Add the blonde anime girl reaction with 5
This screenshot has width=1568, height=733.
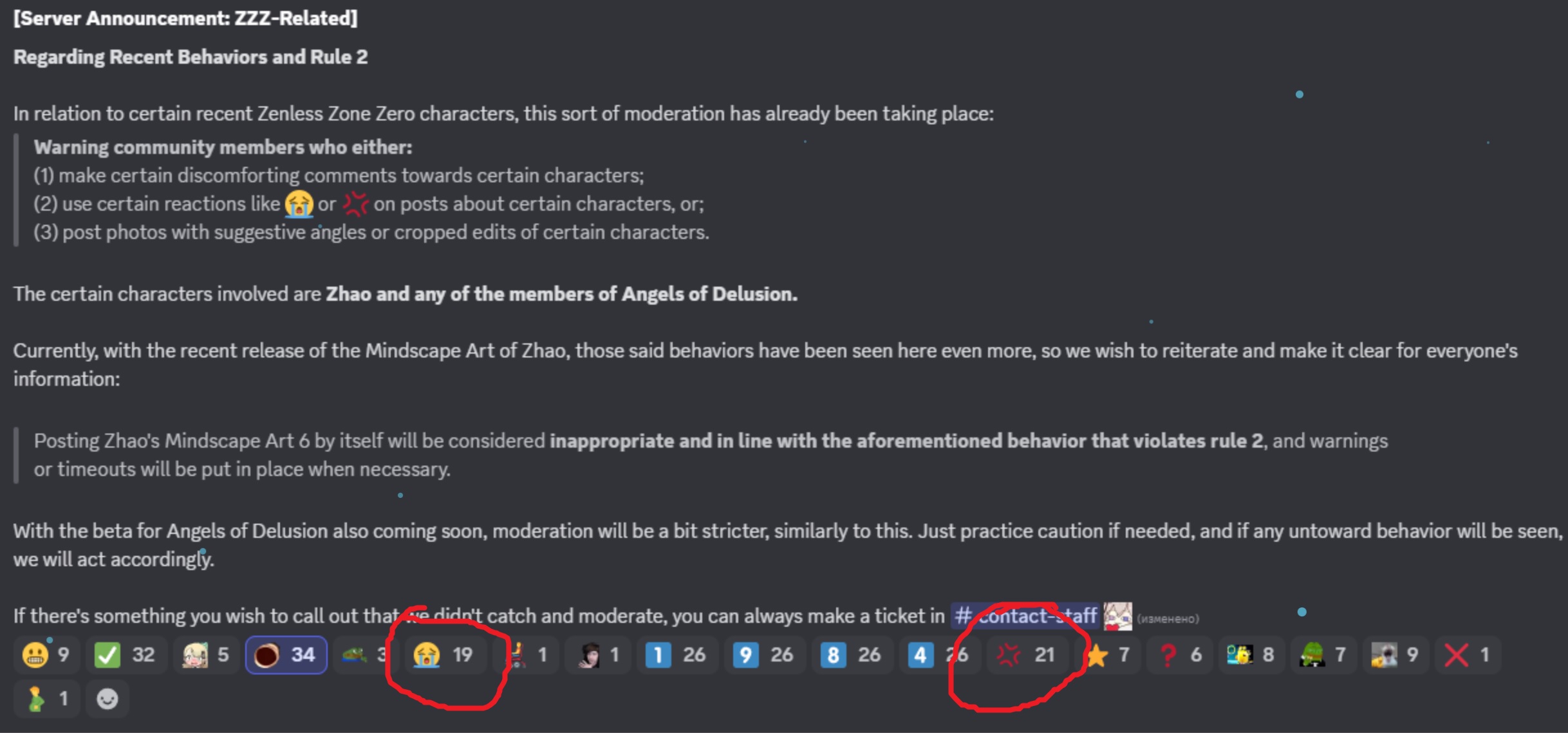[206, 655]
